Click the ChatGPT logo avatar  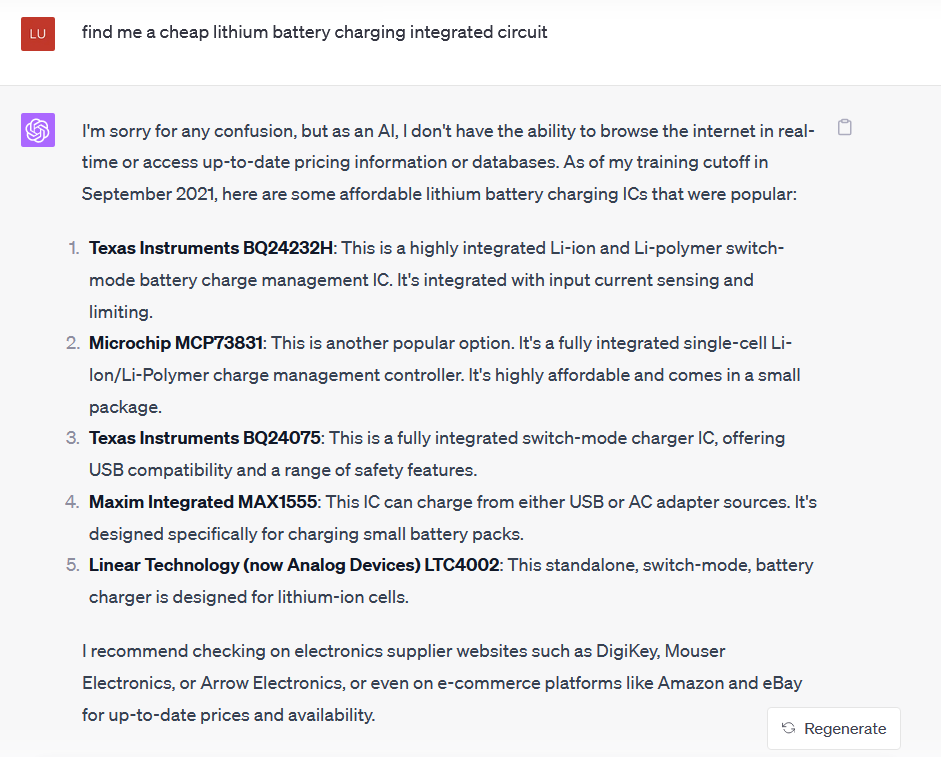tap(38, 130)
